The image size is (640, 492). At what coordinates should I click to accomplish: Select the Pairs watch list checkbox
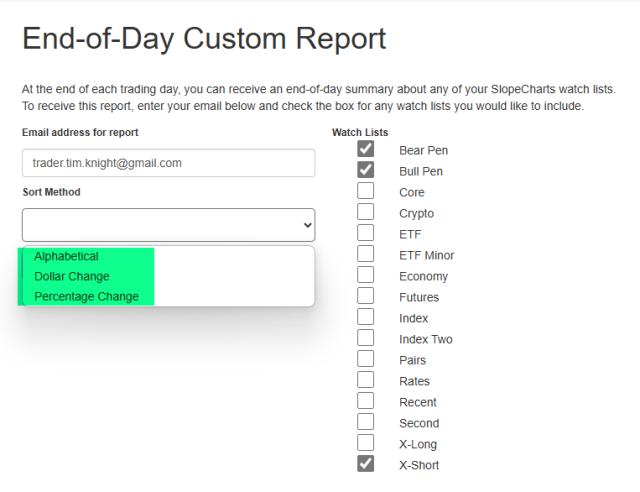(x=366, y=360)
